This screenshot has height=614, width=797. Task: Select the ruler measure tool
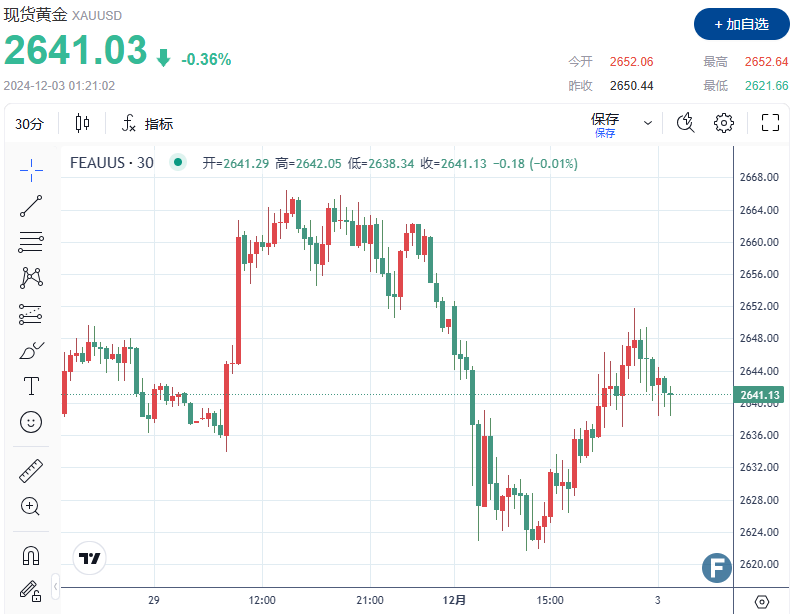(x=31, y=471)
